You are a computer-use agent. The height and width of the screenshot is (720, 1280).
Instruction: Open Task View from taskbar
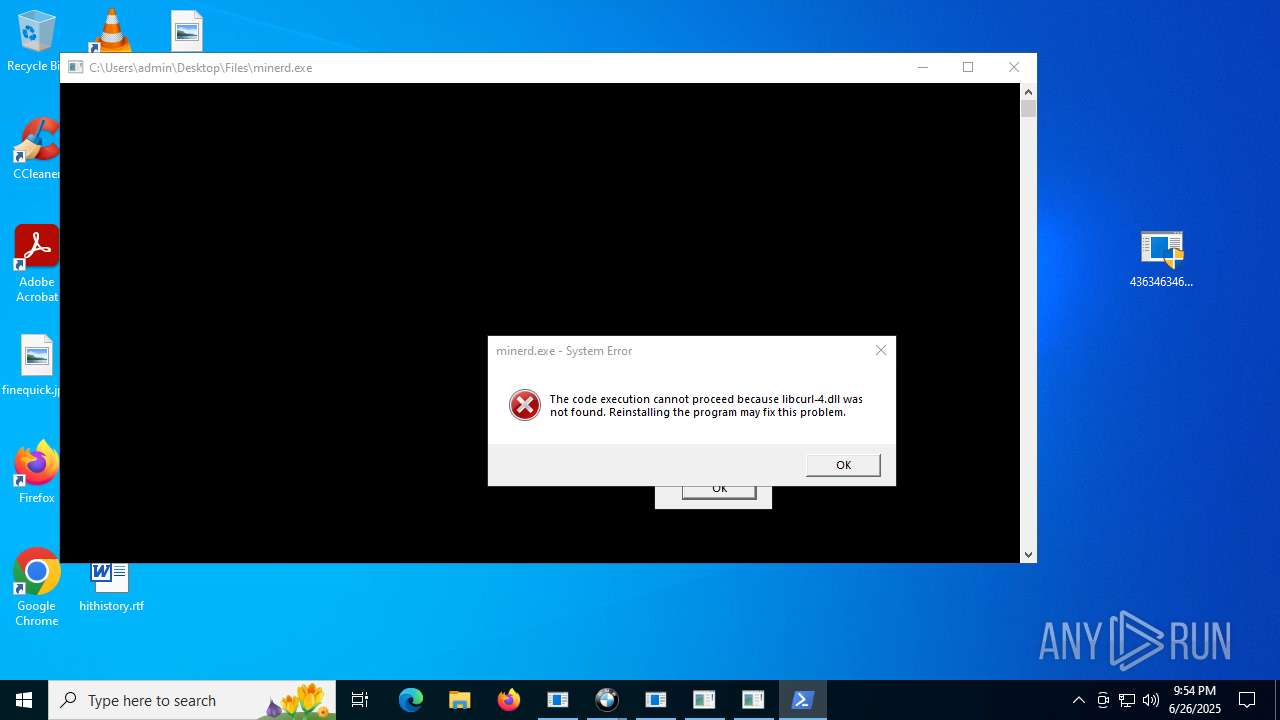pyautogui.click(x=360, y=700)
